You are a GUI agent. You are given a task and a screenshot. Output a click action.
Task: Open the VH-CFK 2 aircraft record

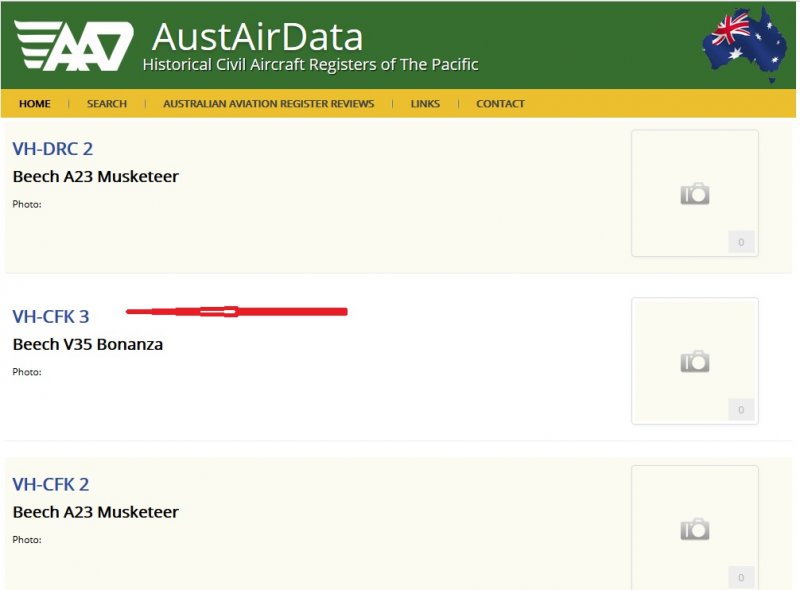click(x=51, y=484)
